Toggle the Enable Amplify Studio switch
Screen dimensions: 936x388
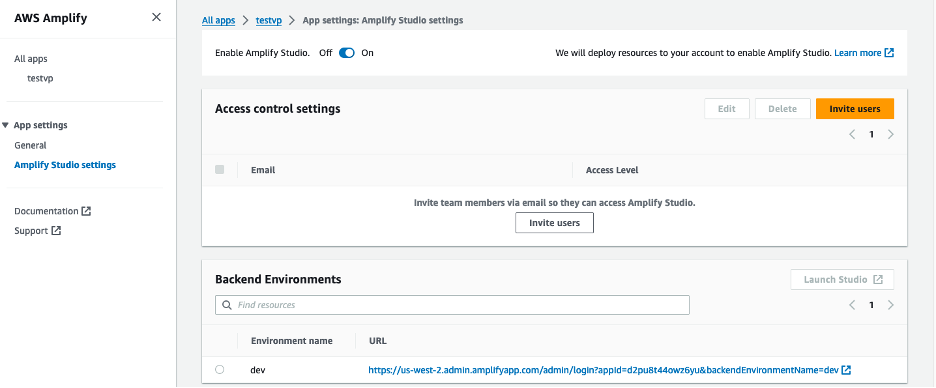point(347,53)
